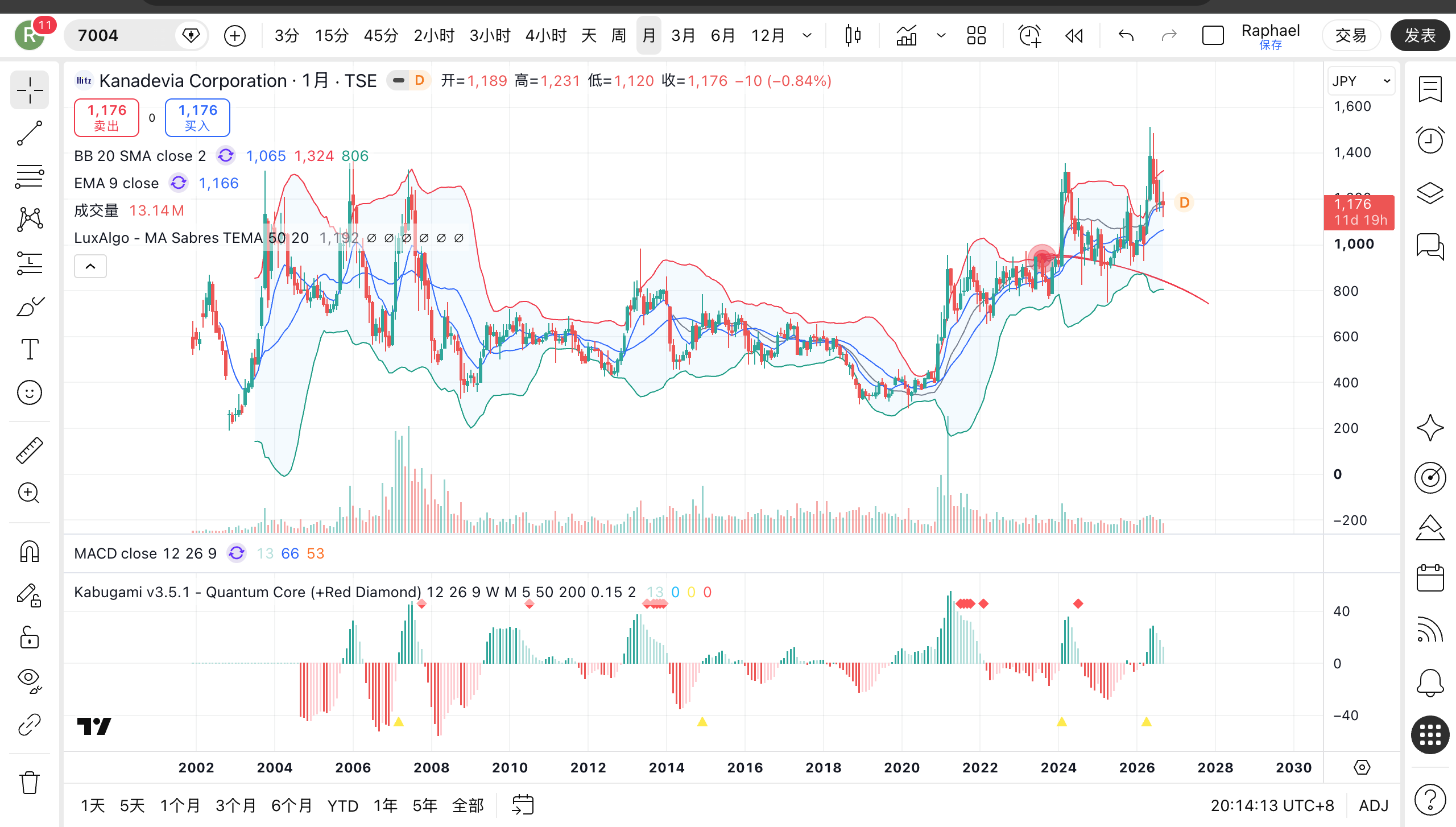Open the object tree layers panel
Screen dimensions: 1456x827
[1430, 193]
